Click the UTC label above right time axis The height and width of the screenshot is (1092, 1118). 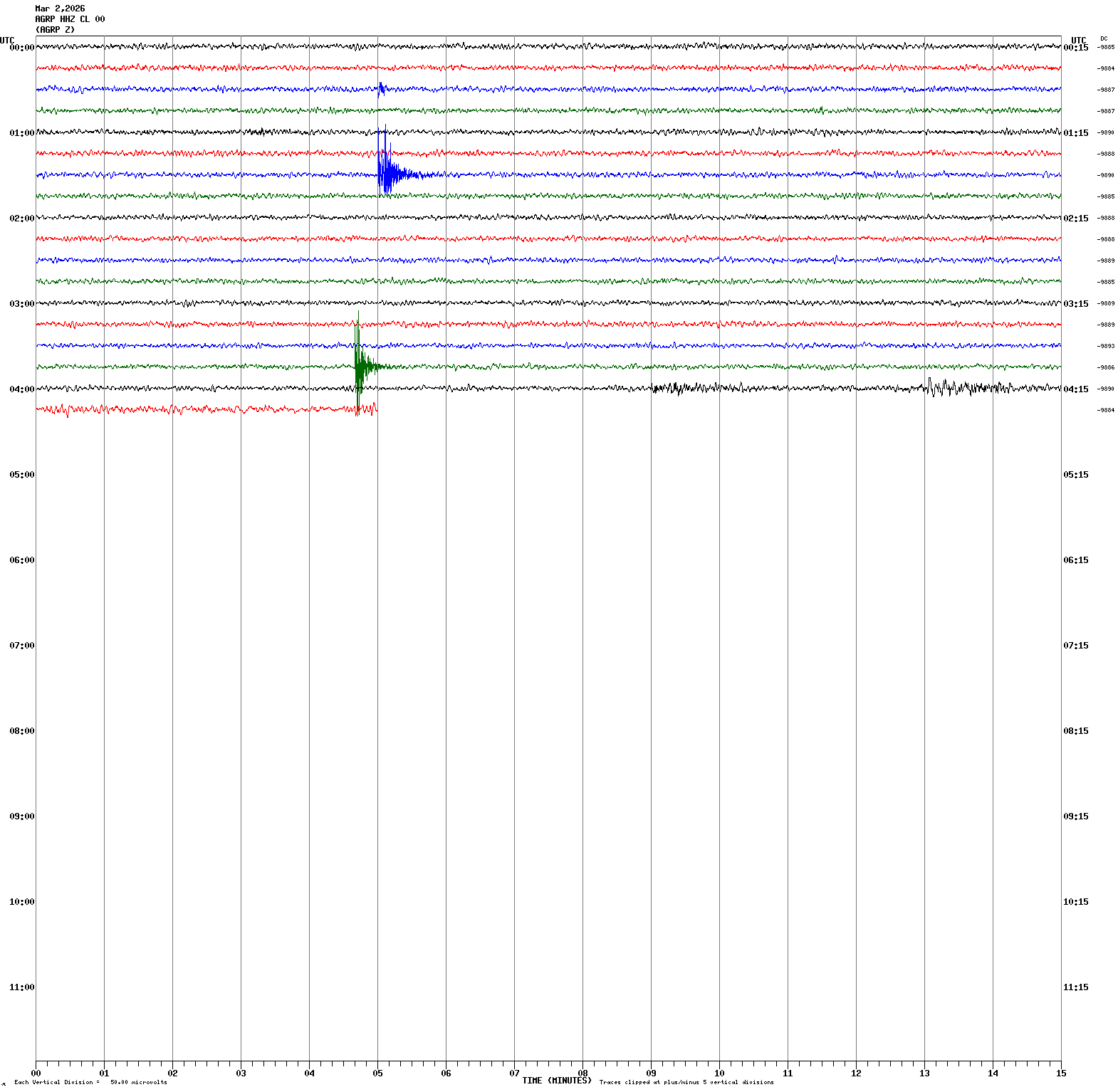pyautogui.click(x=1078, y=41)
